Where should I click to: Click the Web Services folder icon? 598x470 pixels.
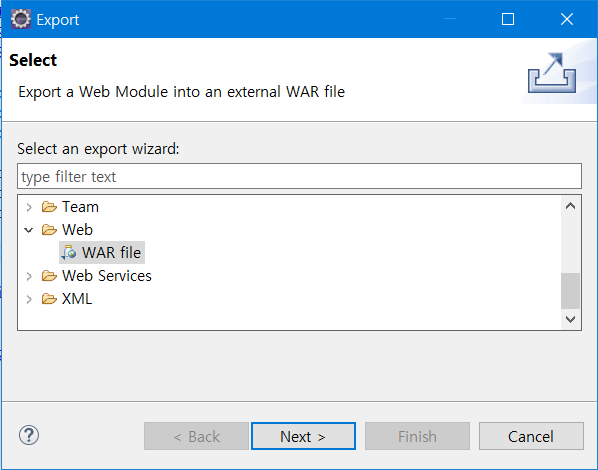click(x=49, y=276)
